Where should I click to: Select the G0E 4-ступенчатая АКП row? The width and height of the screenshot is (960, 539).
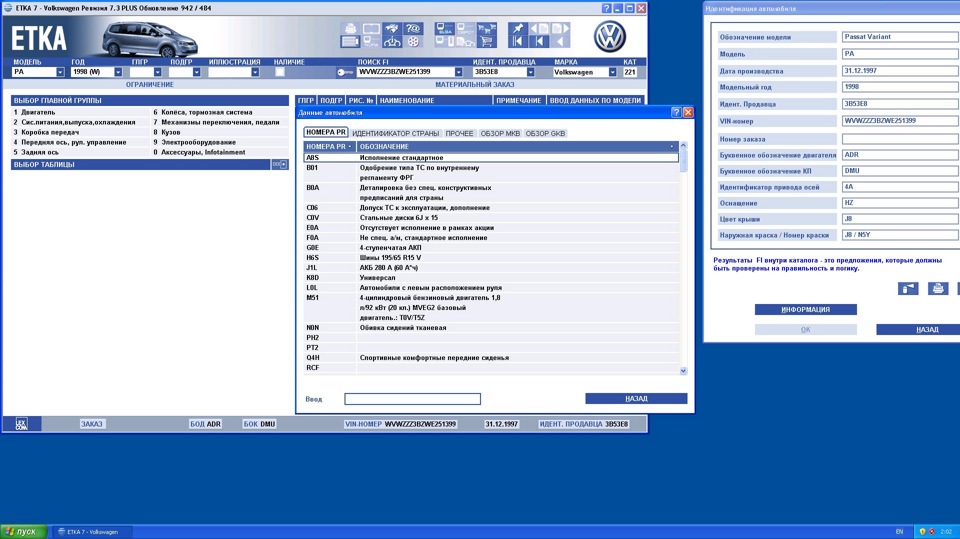point(491,247)
